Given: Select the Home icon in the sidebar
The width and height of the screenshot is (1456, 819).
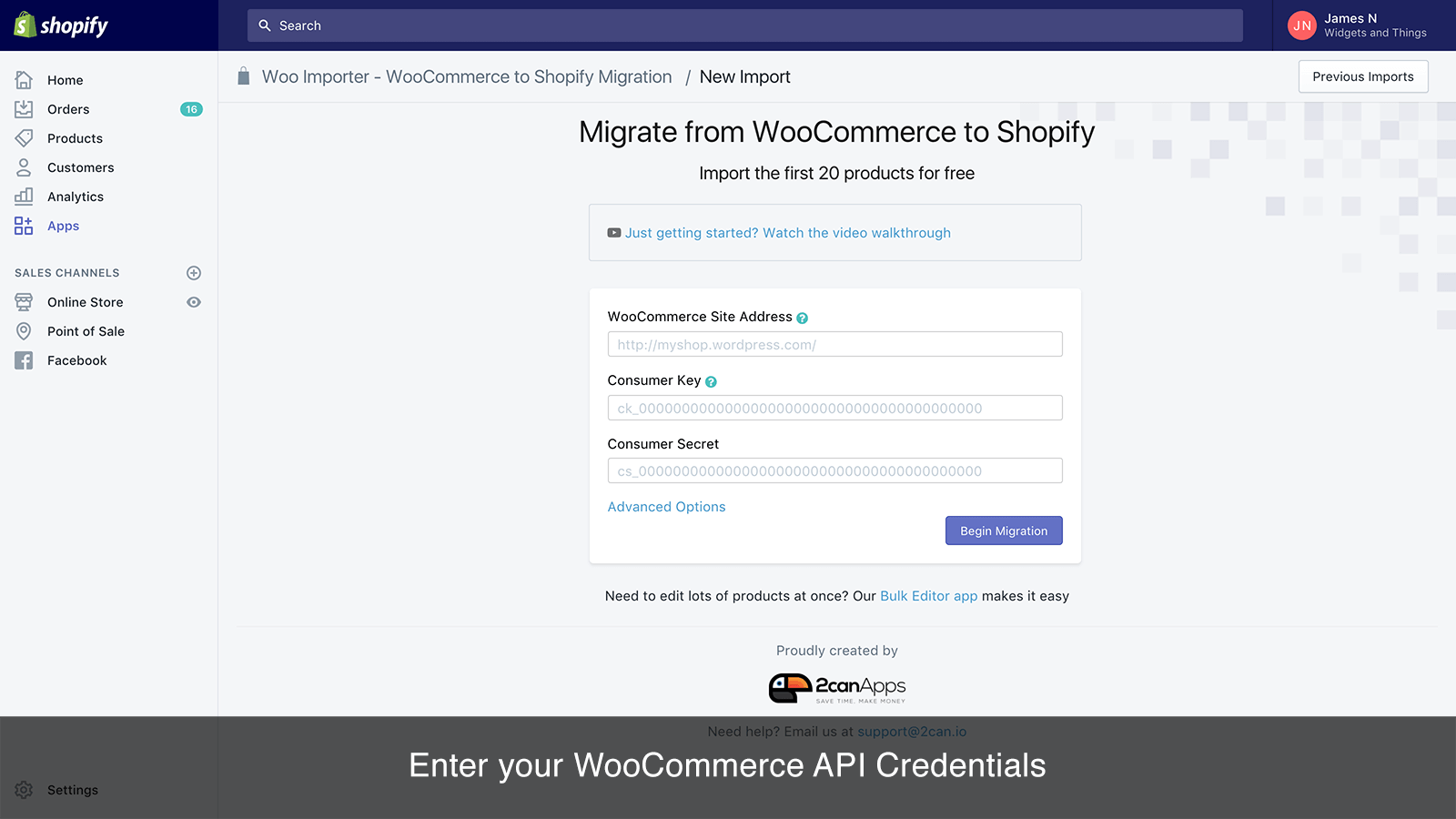Looking at the screenshot, I should (x=24, y=80).
